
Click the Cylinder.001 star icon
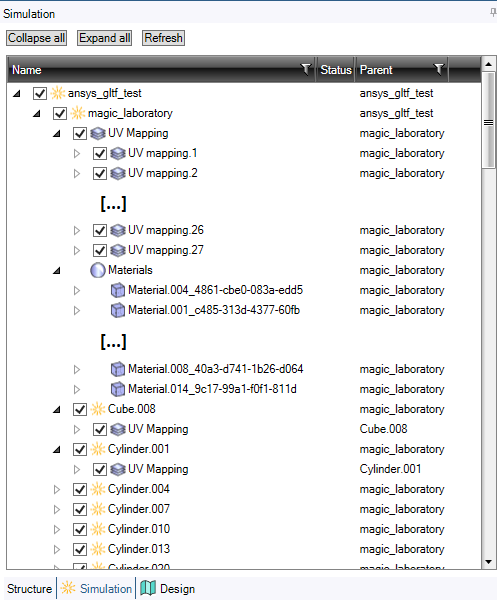click(x=98, y=449)
